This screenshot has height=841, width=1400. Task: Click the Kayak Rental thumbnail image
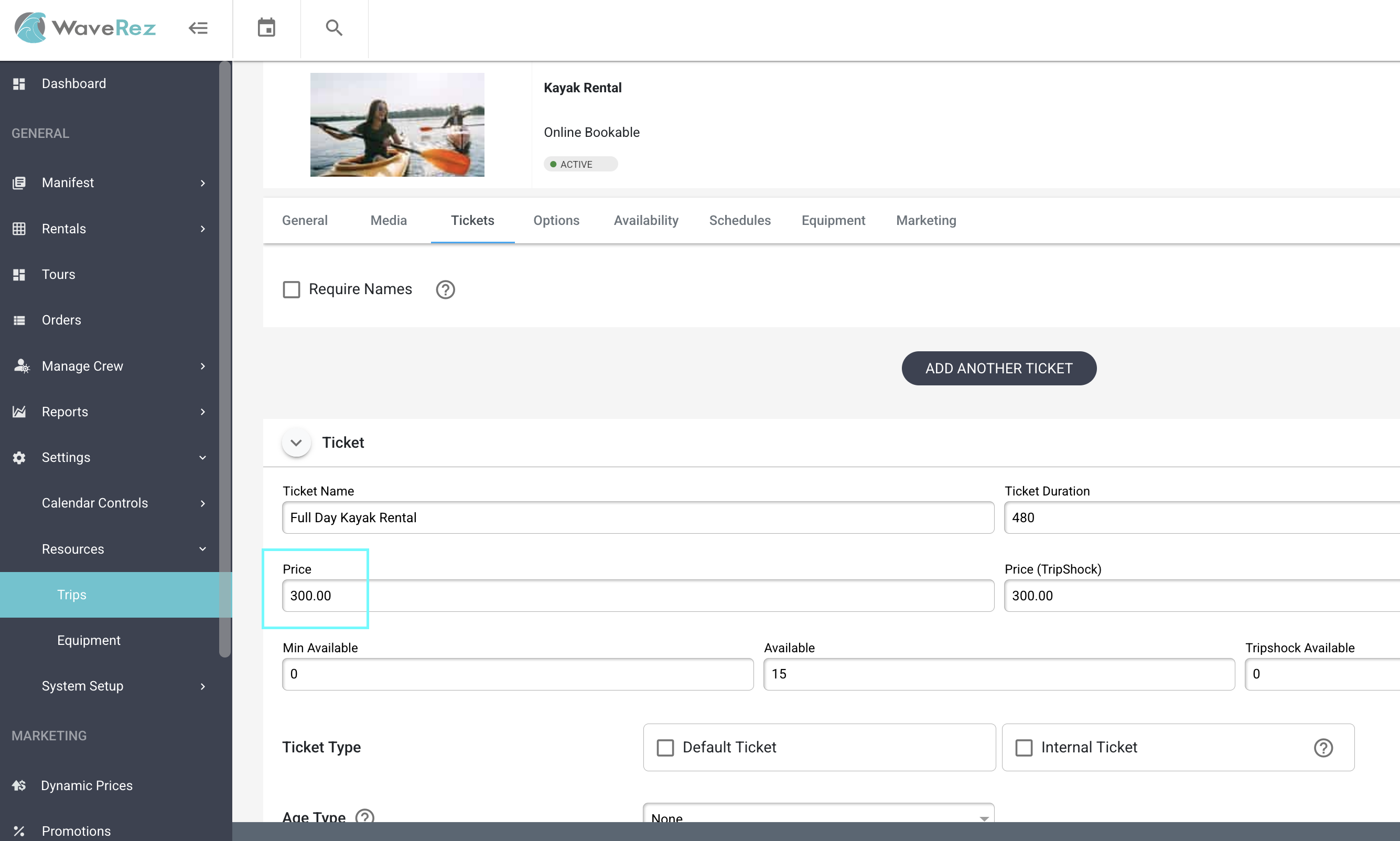tap(397, 125)
